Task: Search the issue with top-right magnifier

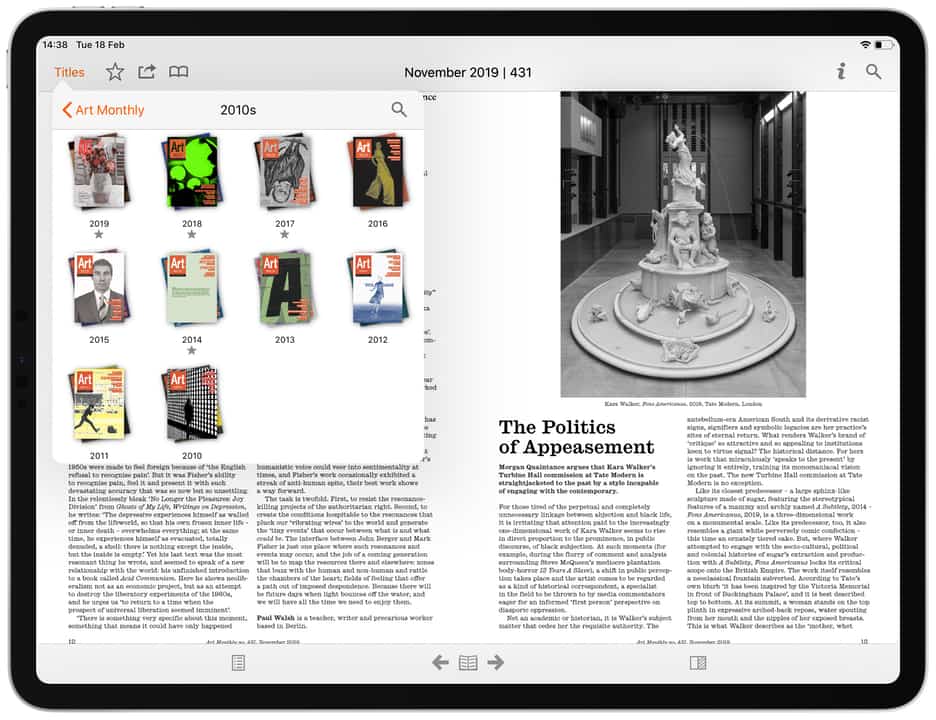Action: click(x=874, y=72)
